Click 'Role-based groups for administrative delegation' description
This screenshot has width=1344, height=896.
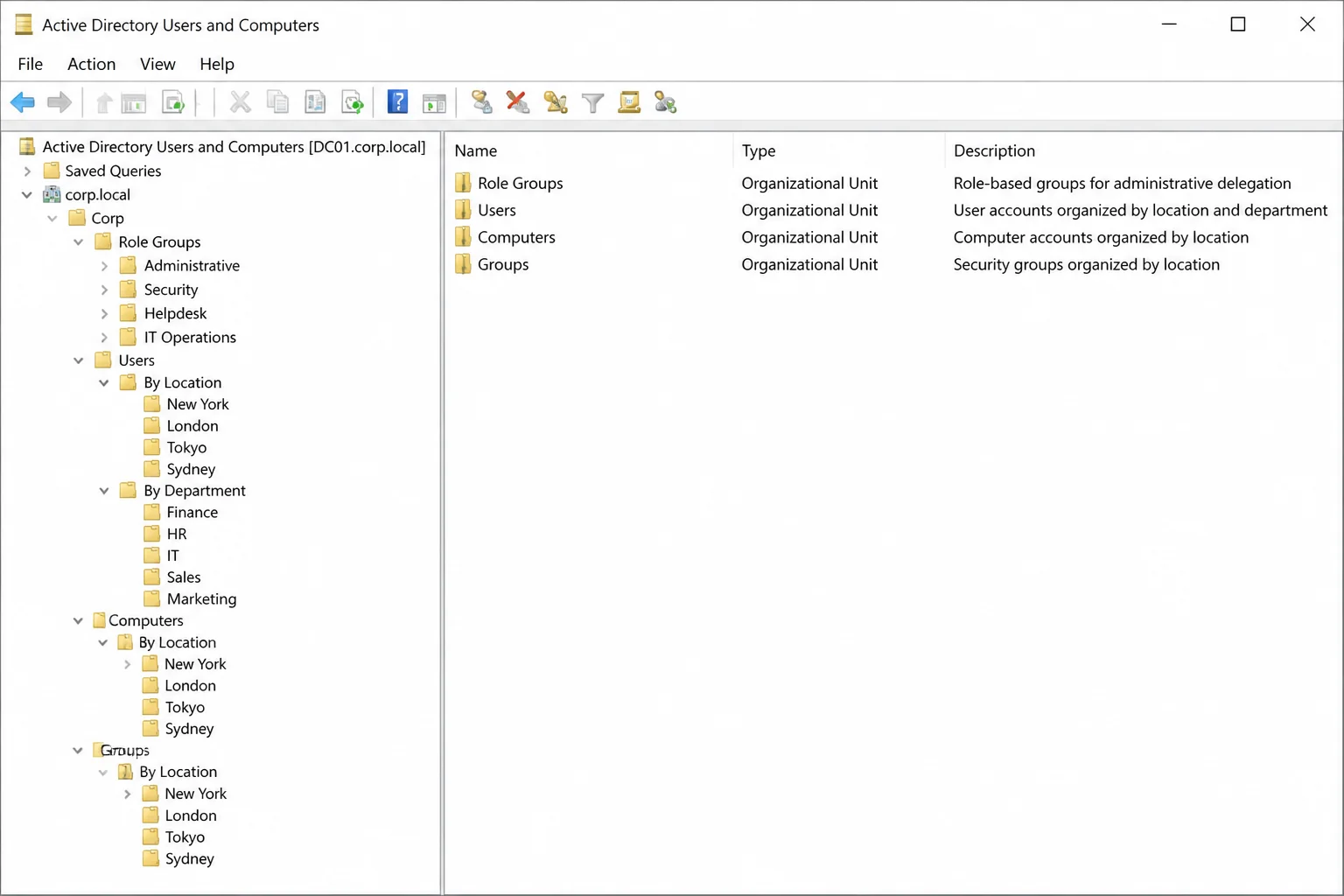coord(1122,183)
